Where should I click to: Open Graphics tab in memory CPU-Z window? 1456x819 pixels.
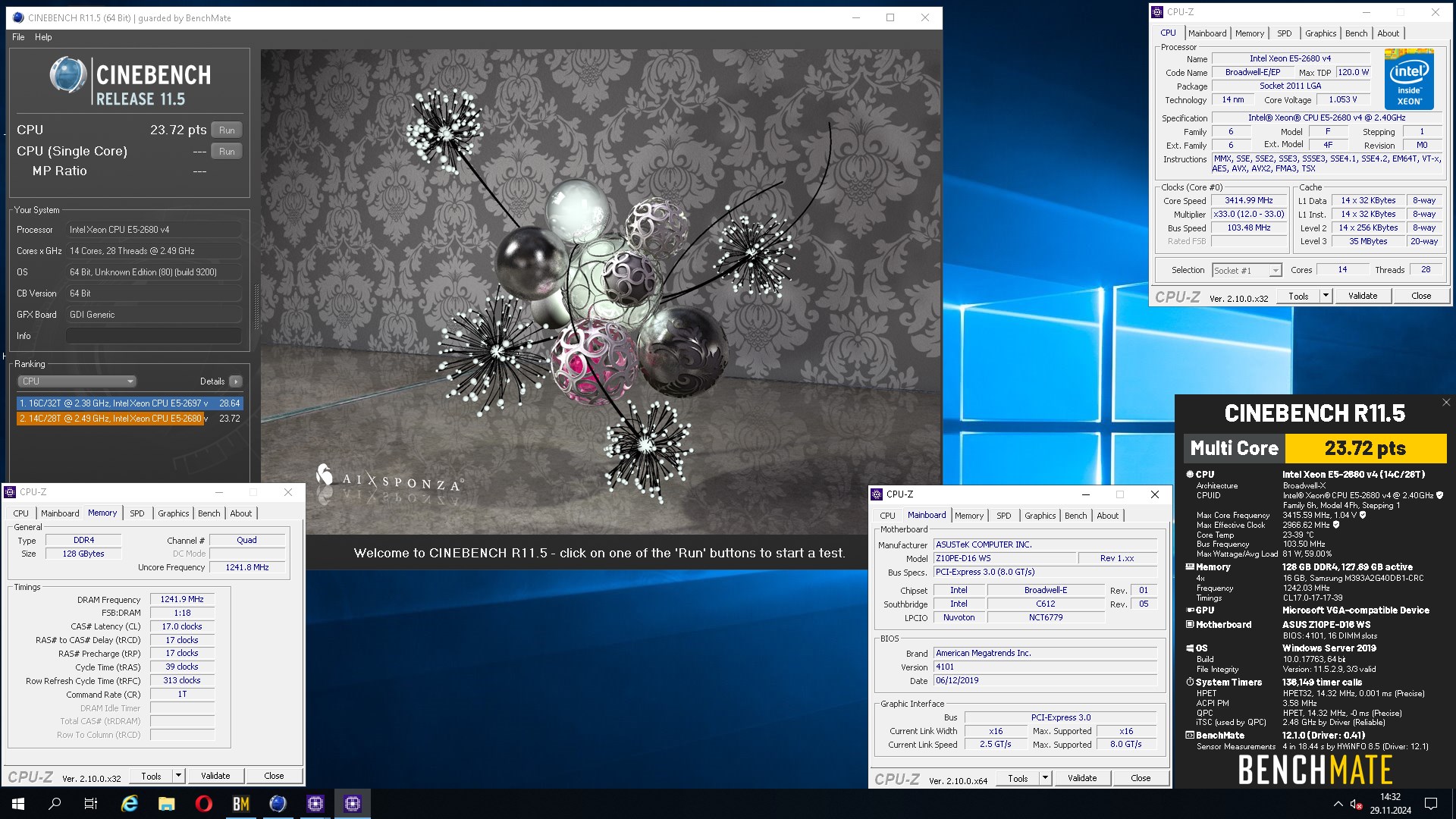(173, 513)
